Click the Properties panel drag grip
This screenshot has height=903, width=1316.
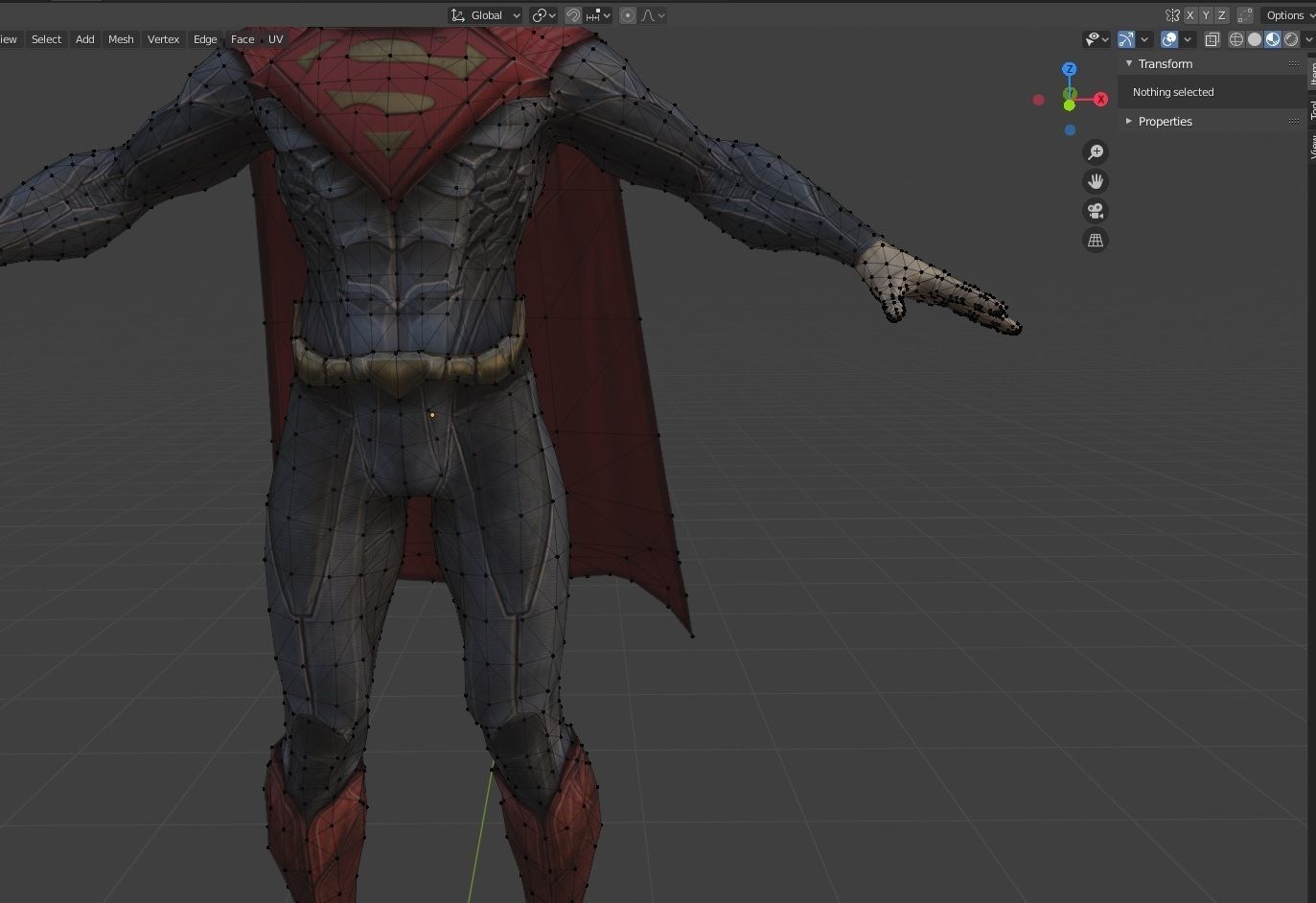click(1294, 121)
